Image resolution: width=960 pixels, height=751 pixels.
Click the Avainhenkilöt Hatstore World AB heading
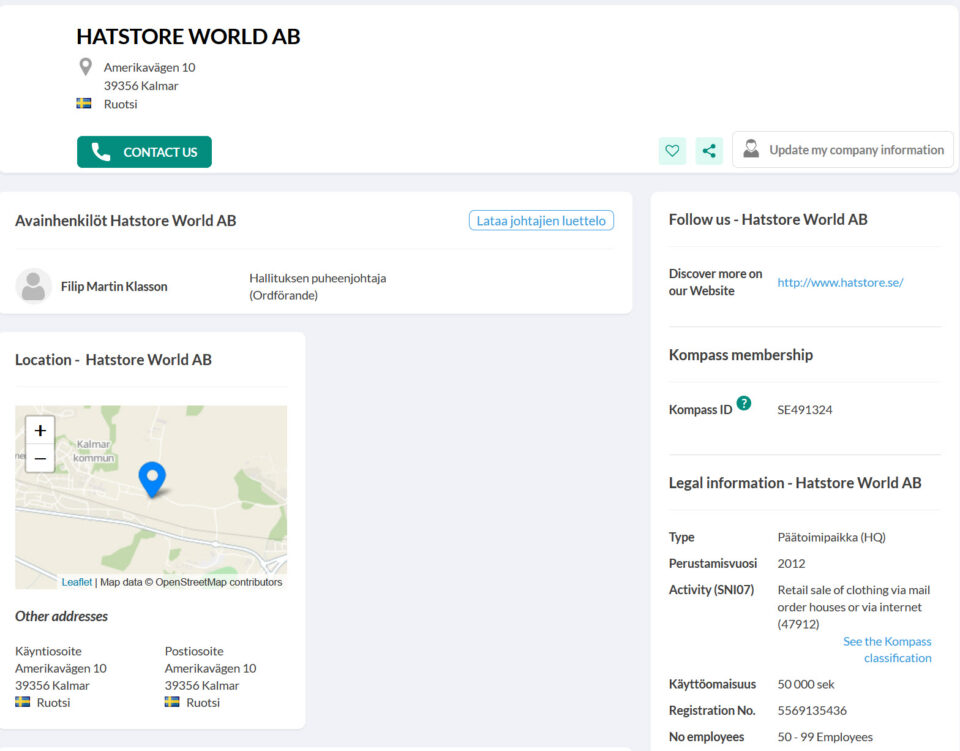[x=126, y=220]
